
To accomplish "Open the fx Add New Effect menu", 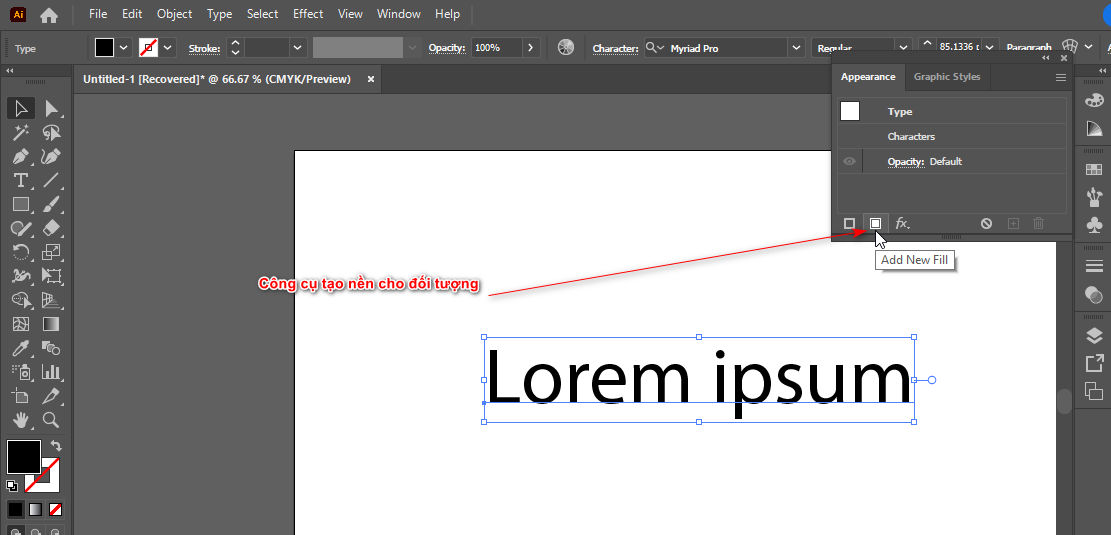I will click(901, 223).
